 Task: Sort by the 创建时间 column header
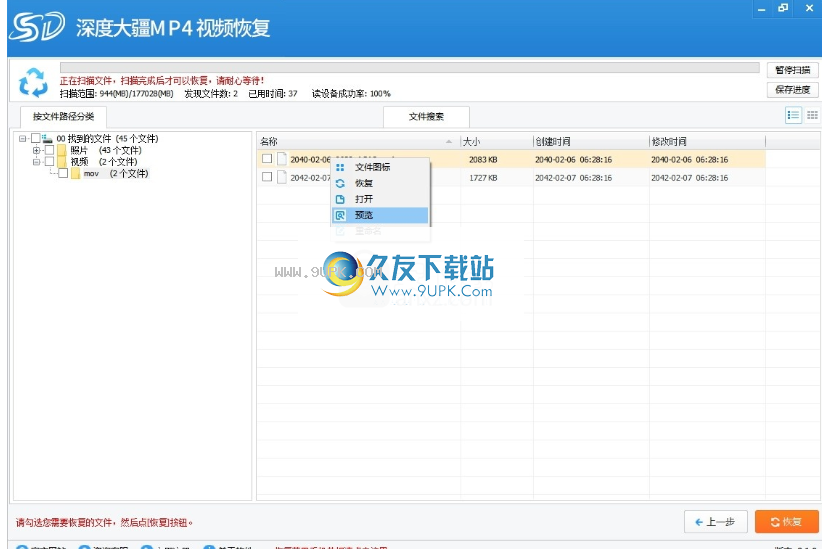tap(591, 142)
